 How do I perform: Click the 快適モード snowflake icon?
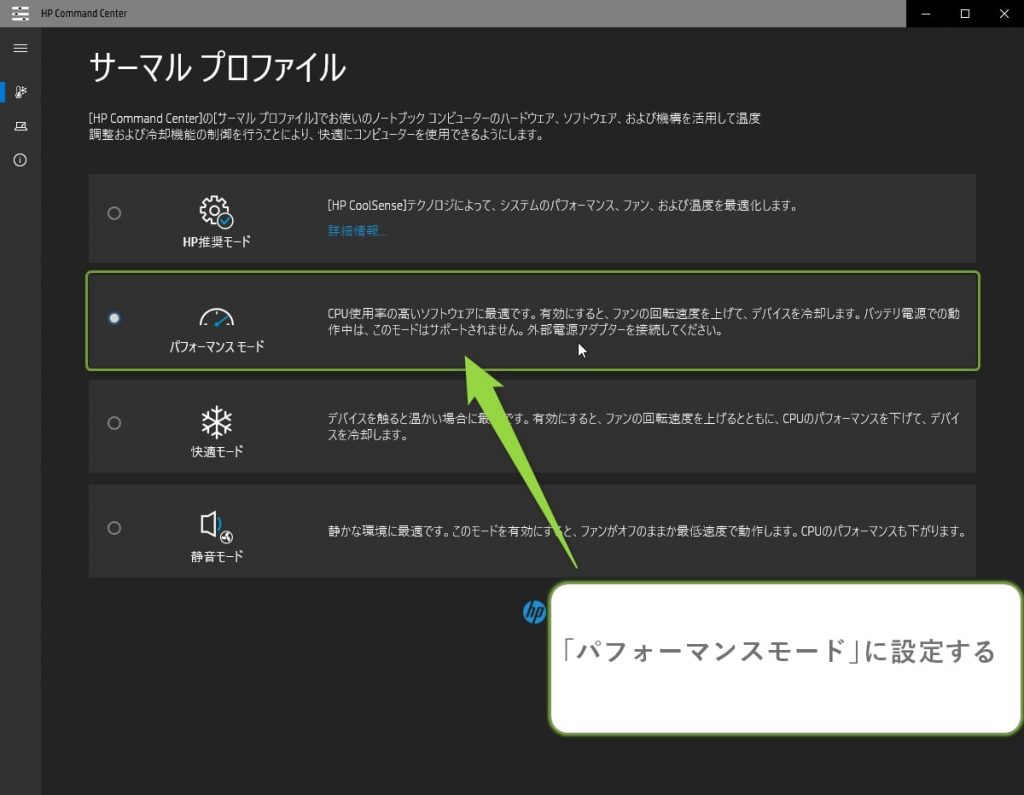(216, 421)
